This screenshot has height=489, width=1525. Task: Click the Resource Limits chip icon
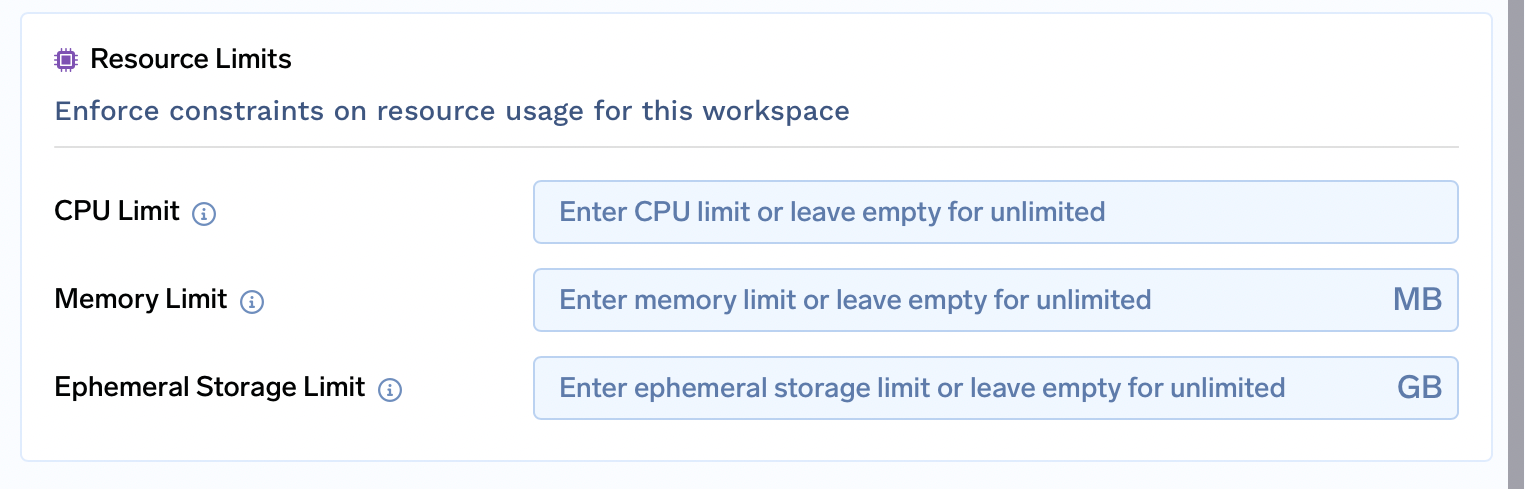click(66, 60)
